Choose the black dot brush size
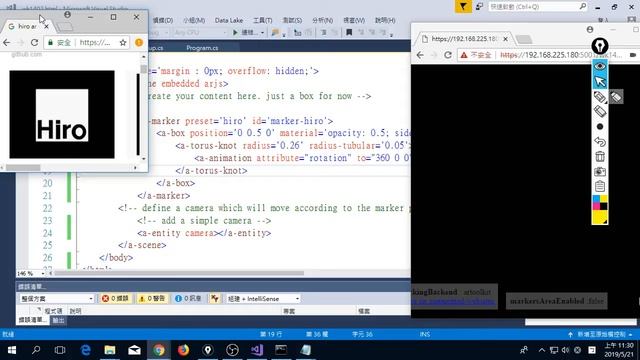 point(600,127)
